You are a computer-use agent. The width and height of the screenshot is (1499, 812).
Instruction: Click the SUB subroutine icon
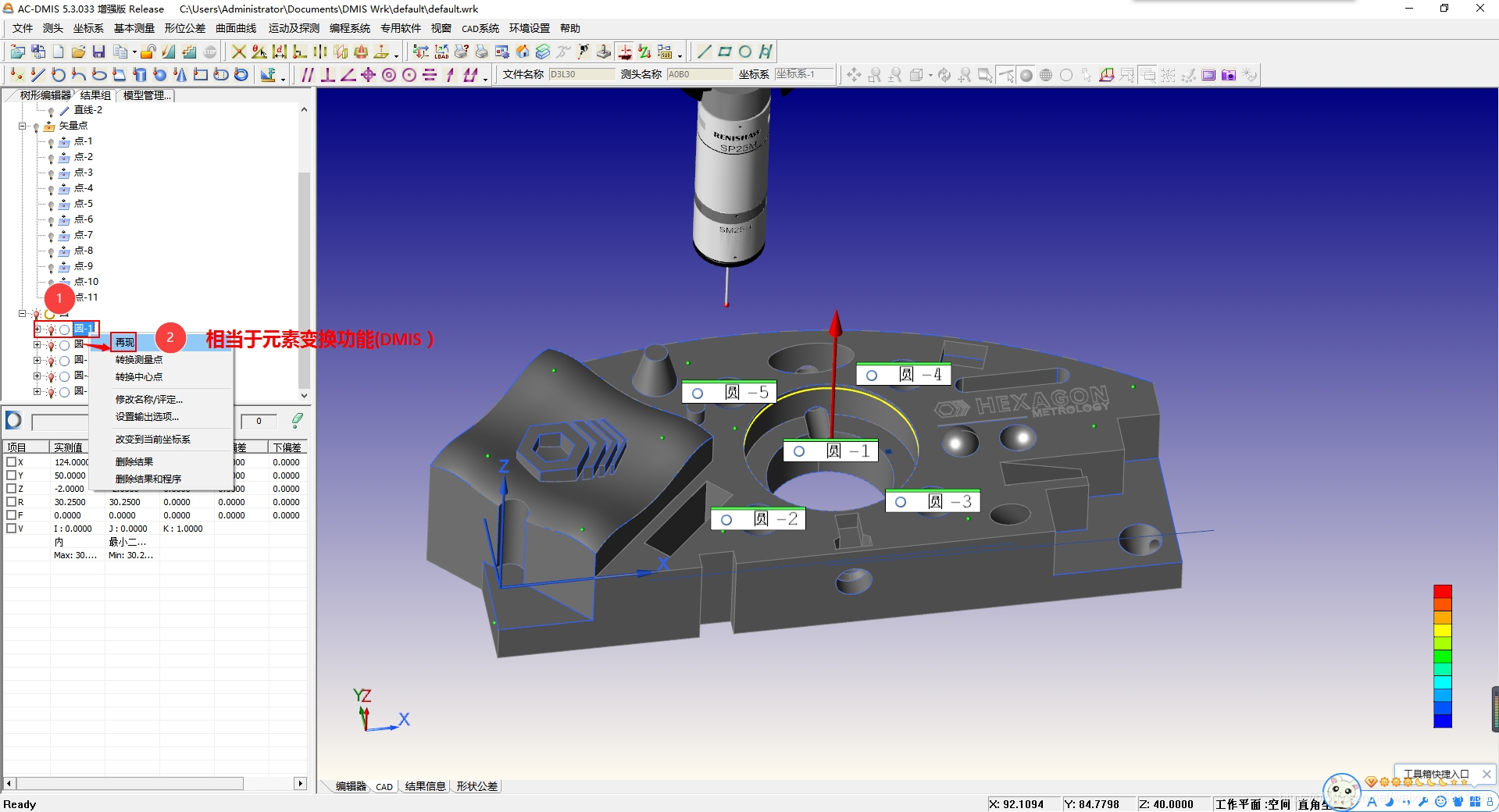pos(665,52)
